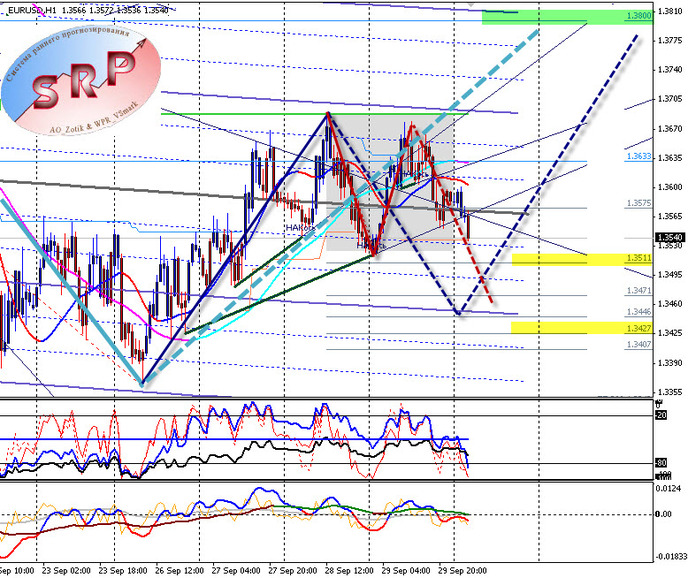688x578 pixels.
Task: Click the current price tag 1.3540
Action: click(x=669, y=237)
